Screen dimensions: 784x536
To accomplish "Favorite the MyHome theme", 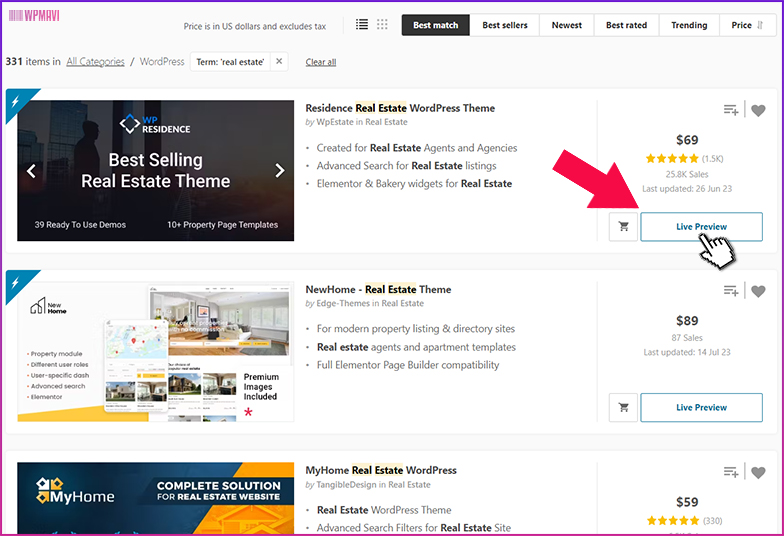I will coord(758,472).
